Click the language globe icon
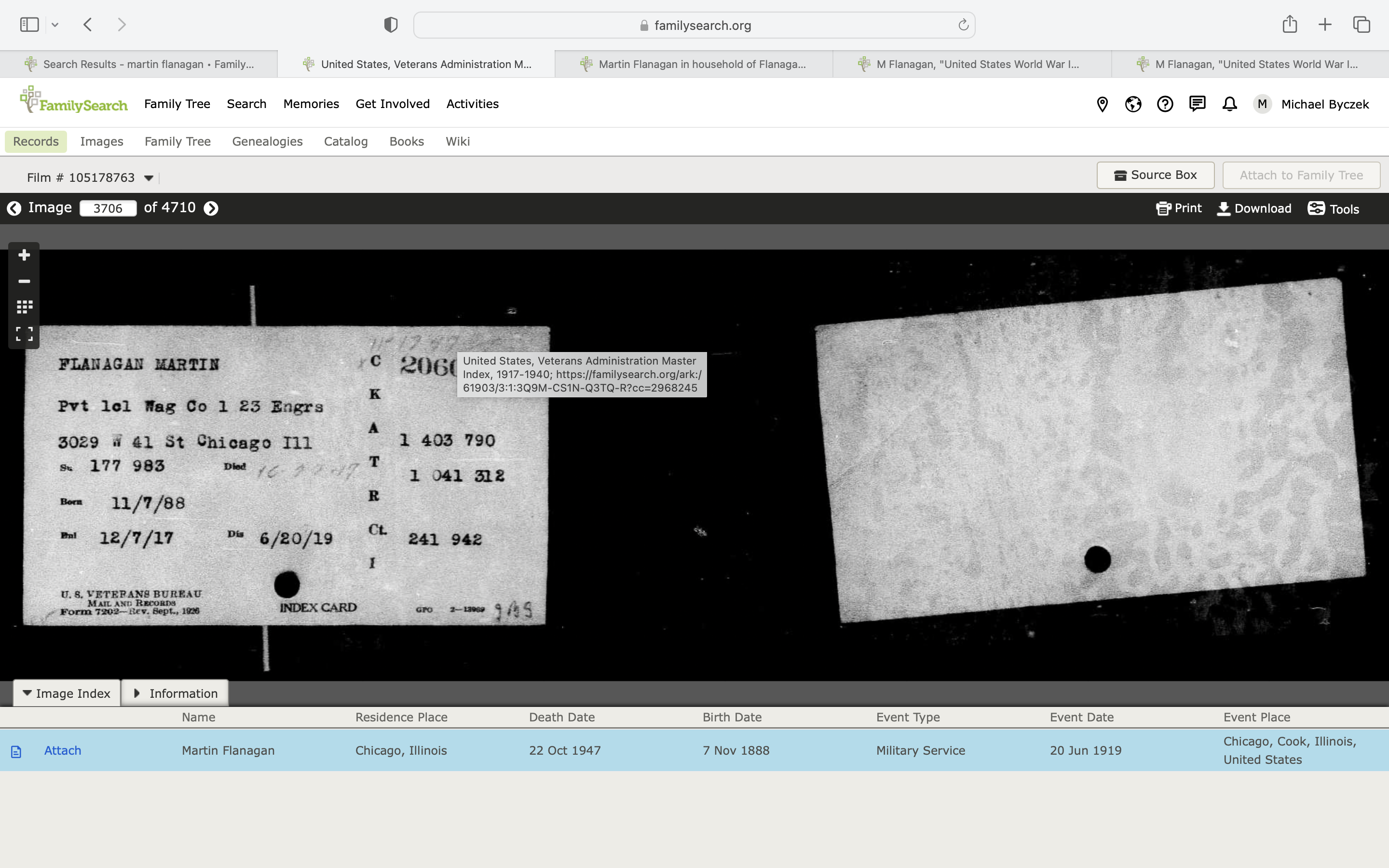 coord(1132,104)
